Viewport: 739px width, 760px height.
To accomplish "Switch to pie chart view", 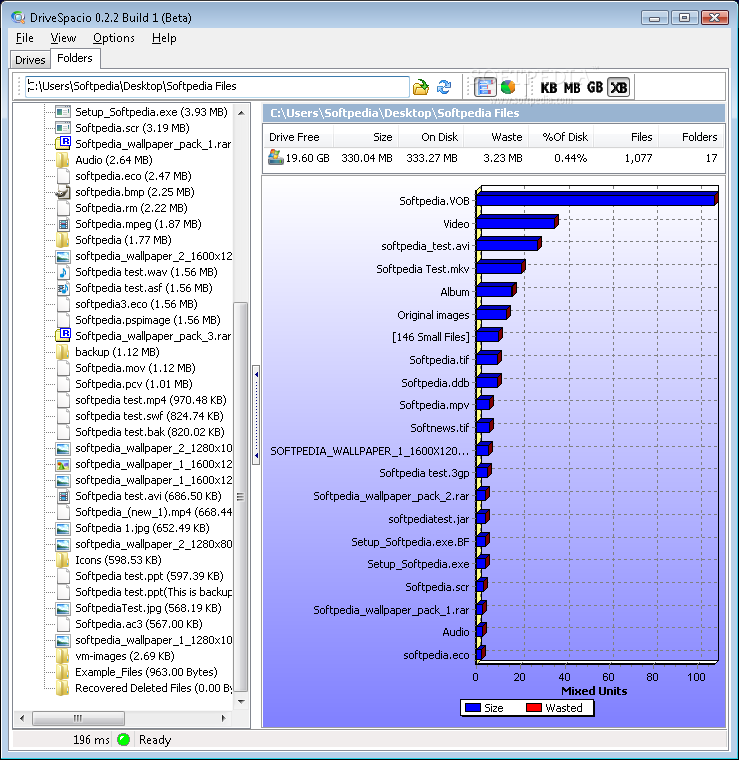I will [508, 87].
